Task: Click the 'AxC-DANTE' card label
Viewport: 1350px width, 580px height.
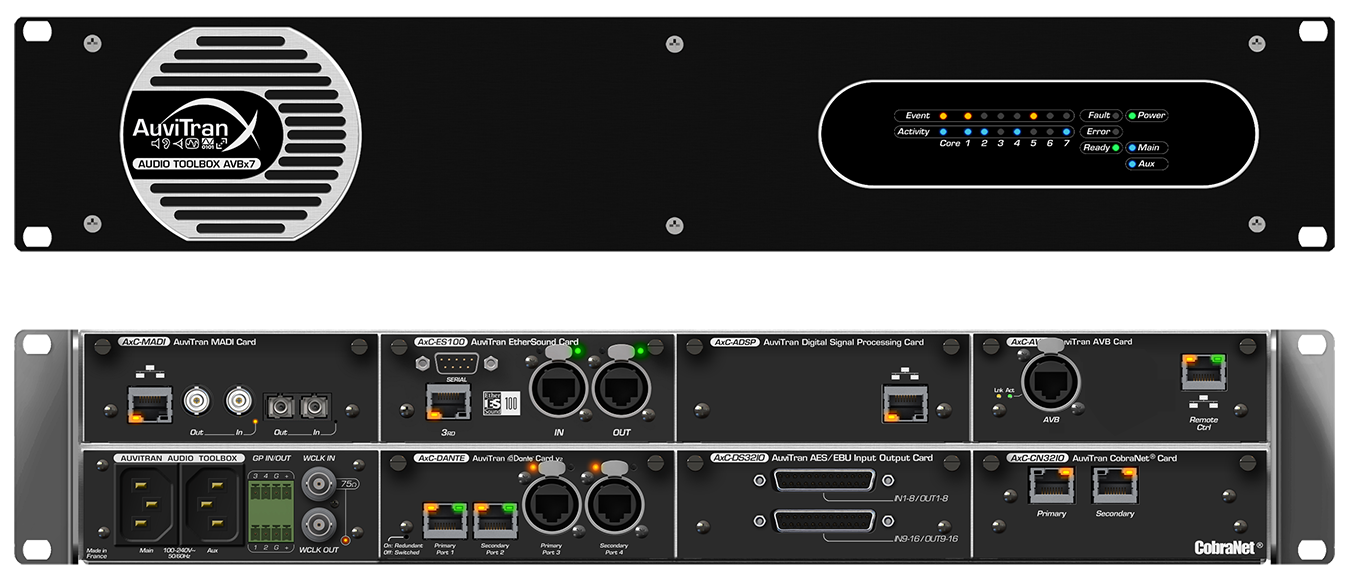Action: pos(440,458)
